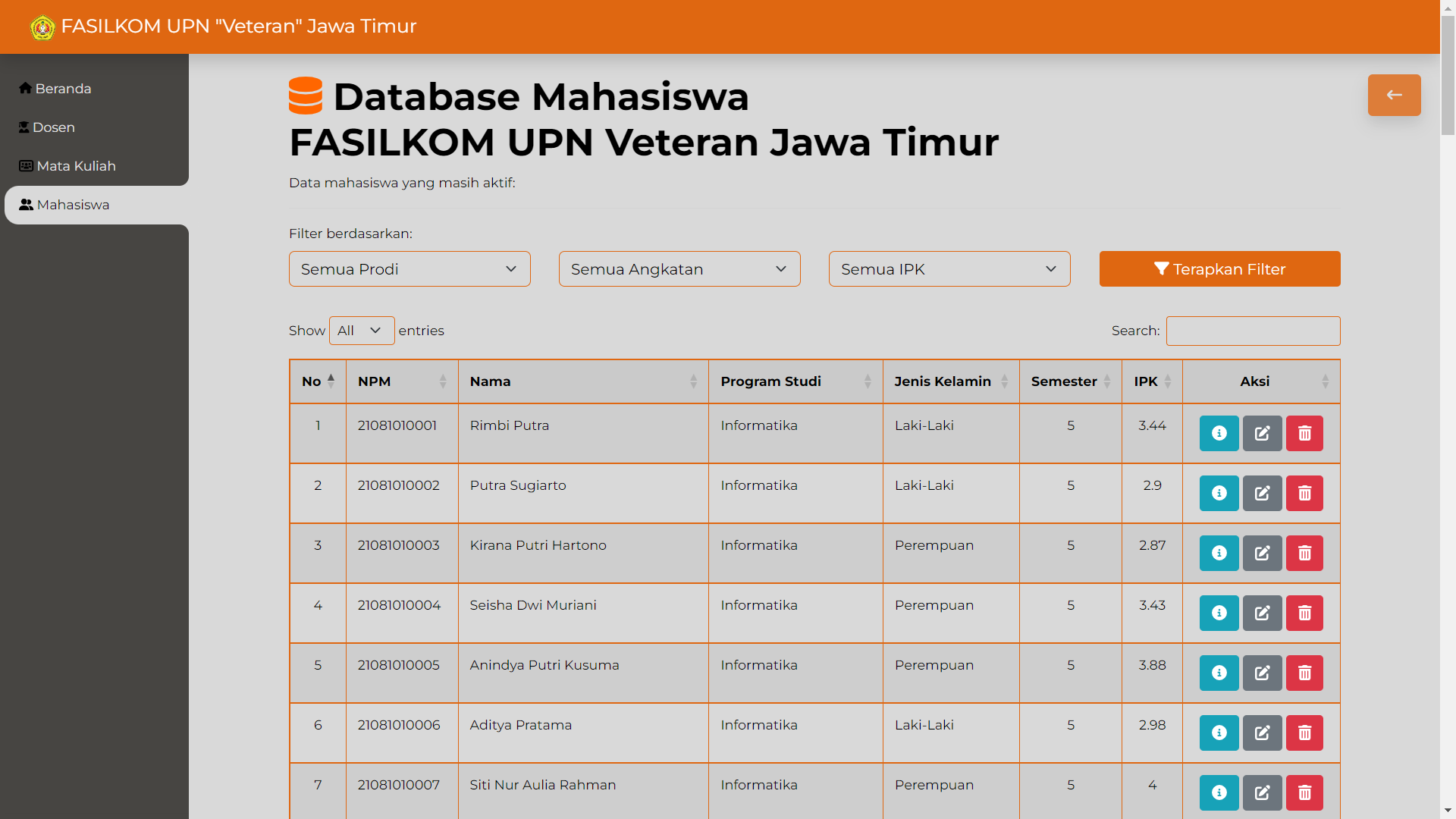The height and width of the screenshot is (819, 1456).
Task: Click the UPN logo in header
Action: 42,27
